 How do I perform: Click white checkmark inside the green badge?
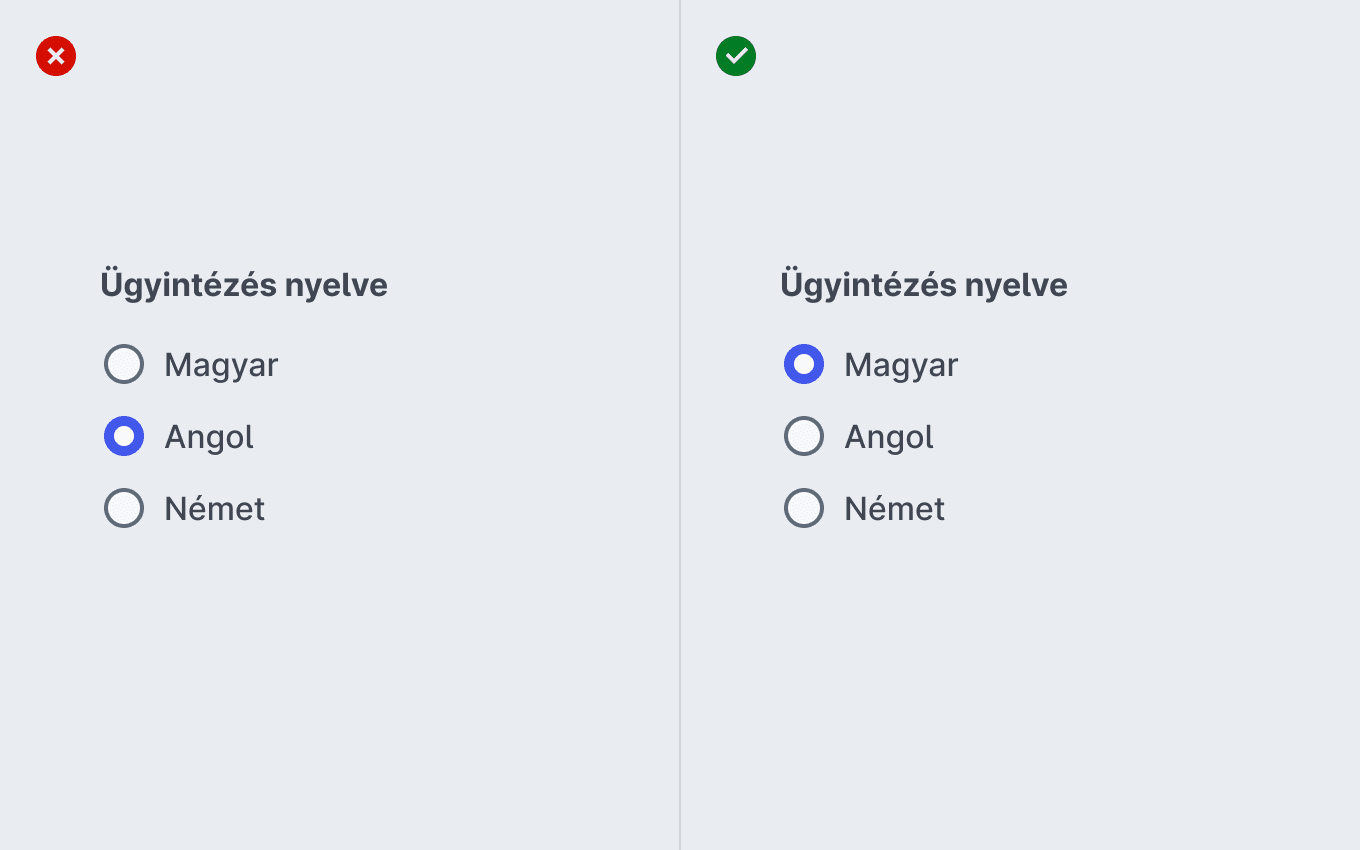(736, 56)
